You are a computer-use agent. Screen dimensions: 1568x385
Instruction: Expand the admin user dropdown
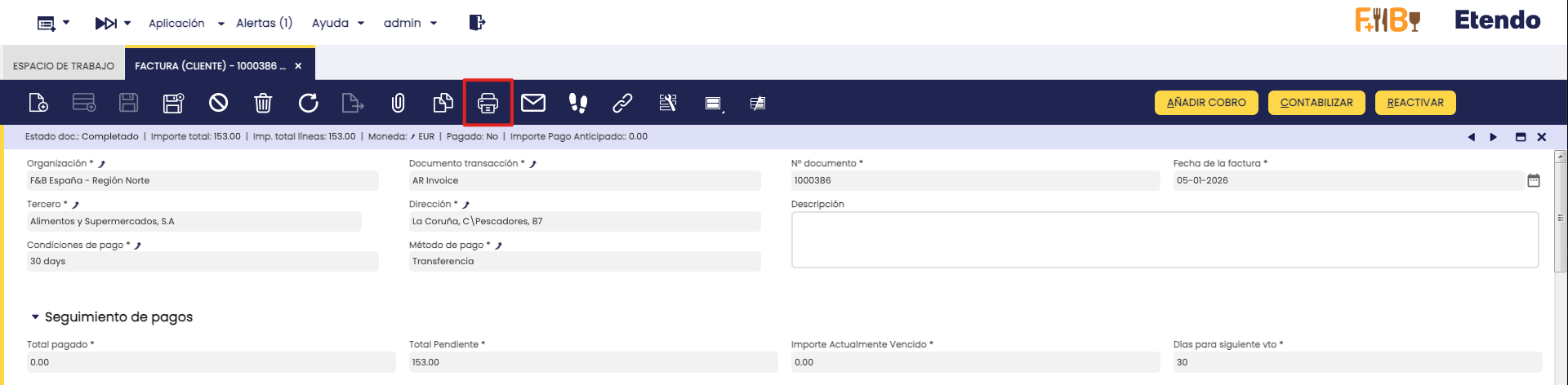click(x=410, y=23)
